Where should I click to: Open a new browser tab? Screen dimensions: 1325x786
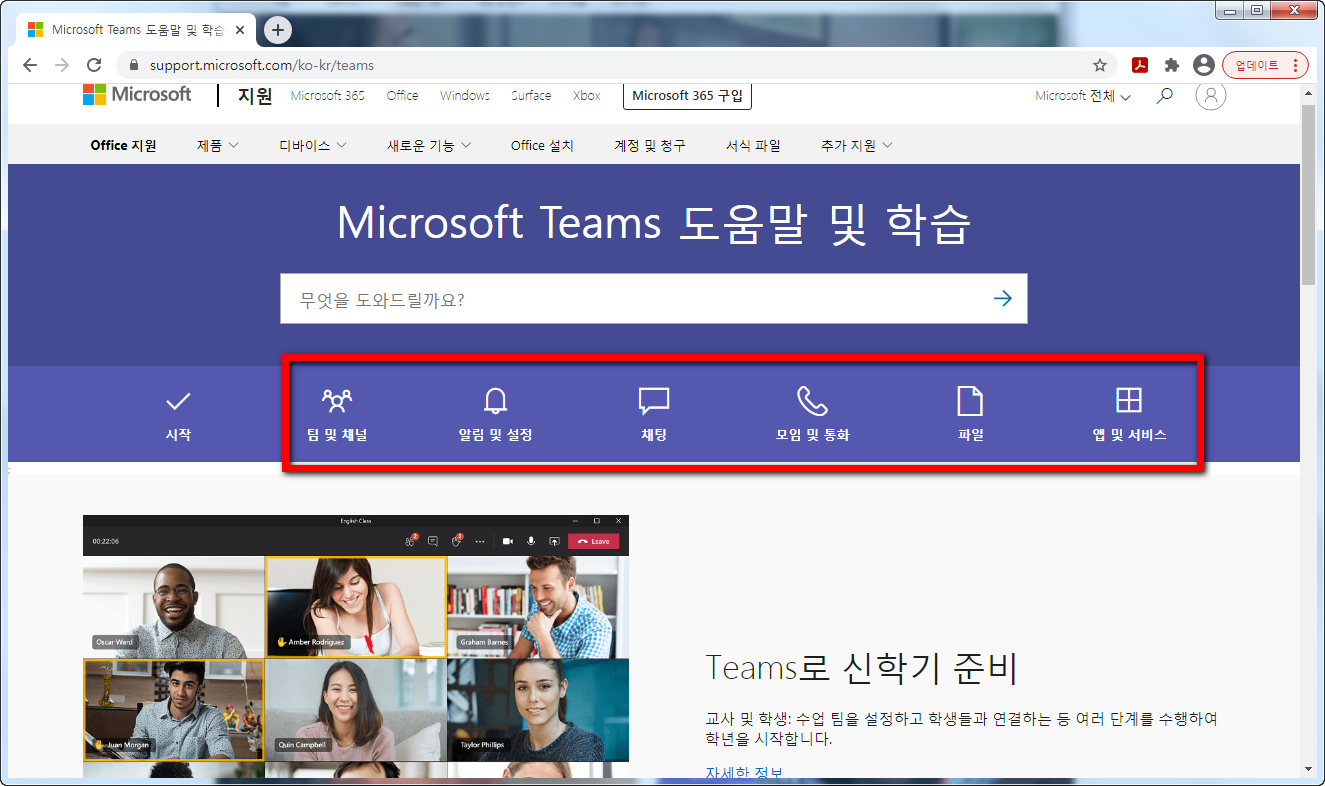pyautogui.click(x=278, y=30)
